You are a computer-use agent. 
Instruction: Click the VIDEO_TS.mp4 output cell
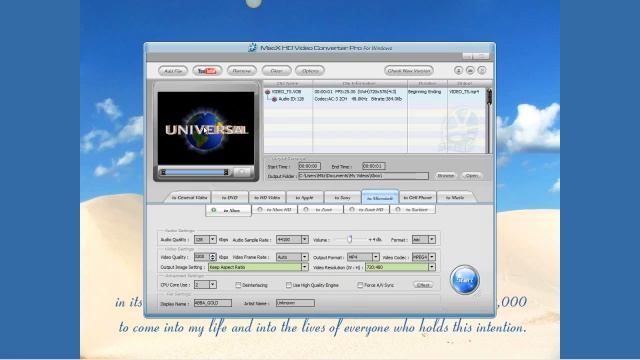pyautogui.click(x=464, y=92)
